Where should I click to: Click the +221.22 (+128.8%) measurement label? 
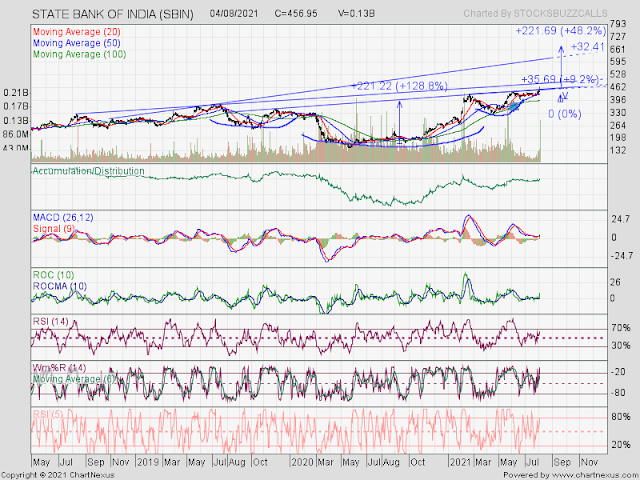(x=399, y=86)
